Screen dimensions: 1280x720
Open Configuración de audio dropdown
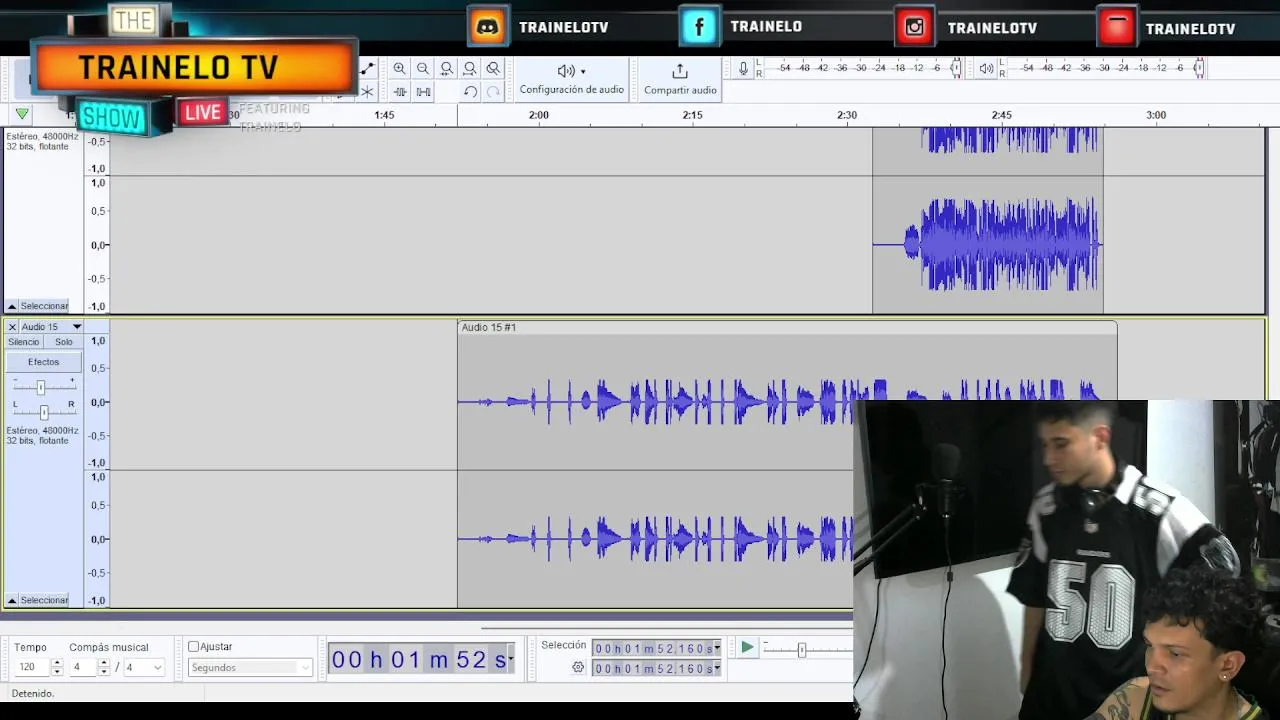point(571,78)
